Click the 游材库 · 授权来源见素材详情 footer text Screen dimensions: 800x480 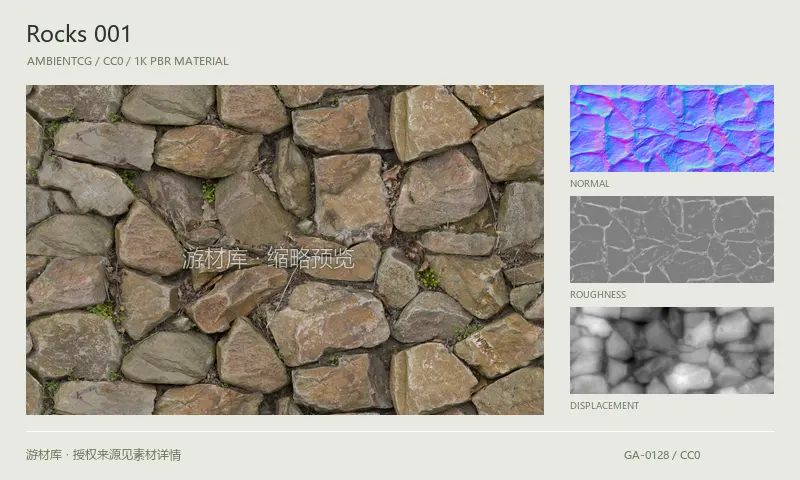click(x=104, y=454)
